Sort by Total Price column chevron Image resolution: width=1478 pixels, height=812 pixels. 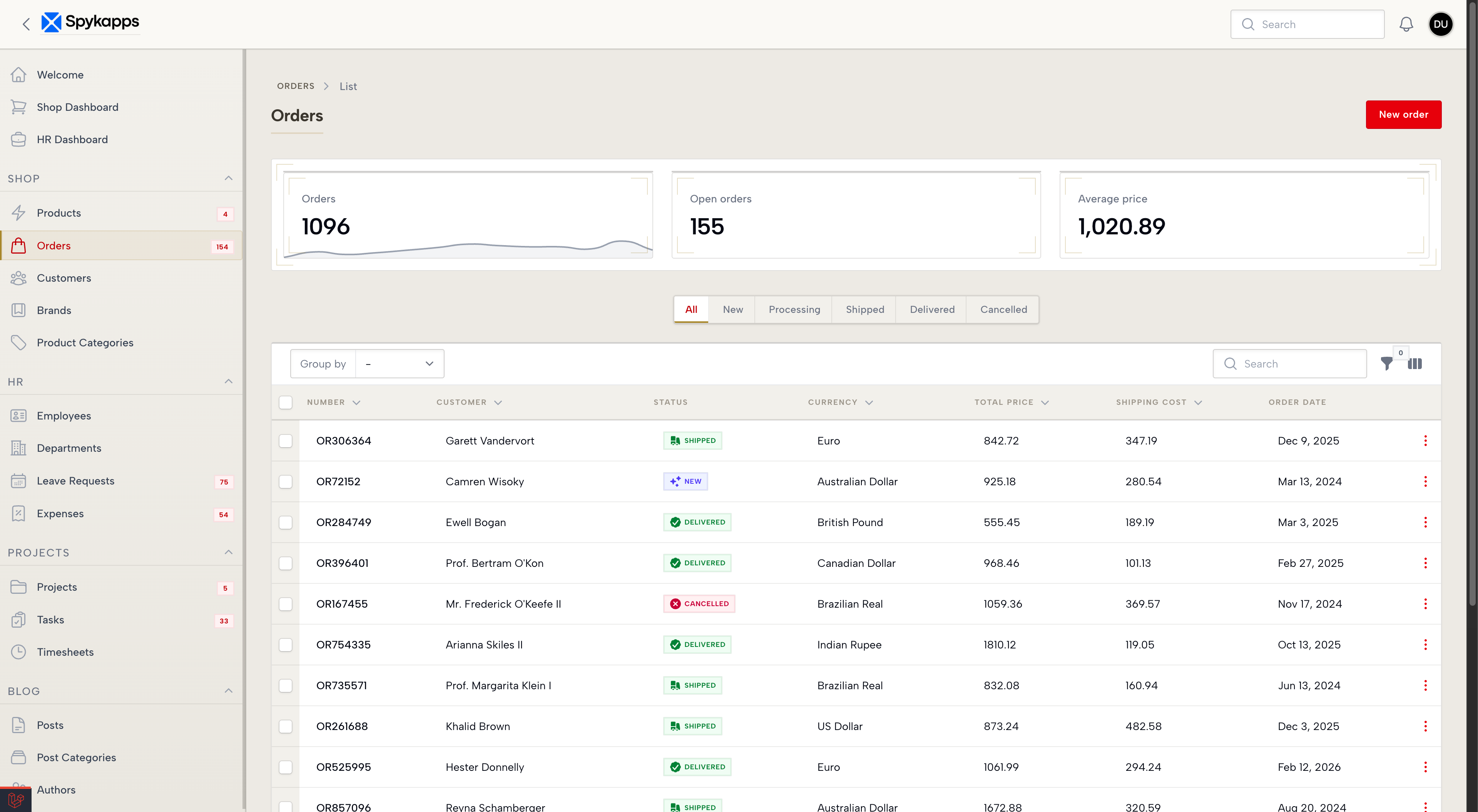click(x=1045, y=403)
